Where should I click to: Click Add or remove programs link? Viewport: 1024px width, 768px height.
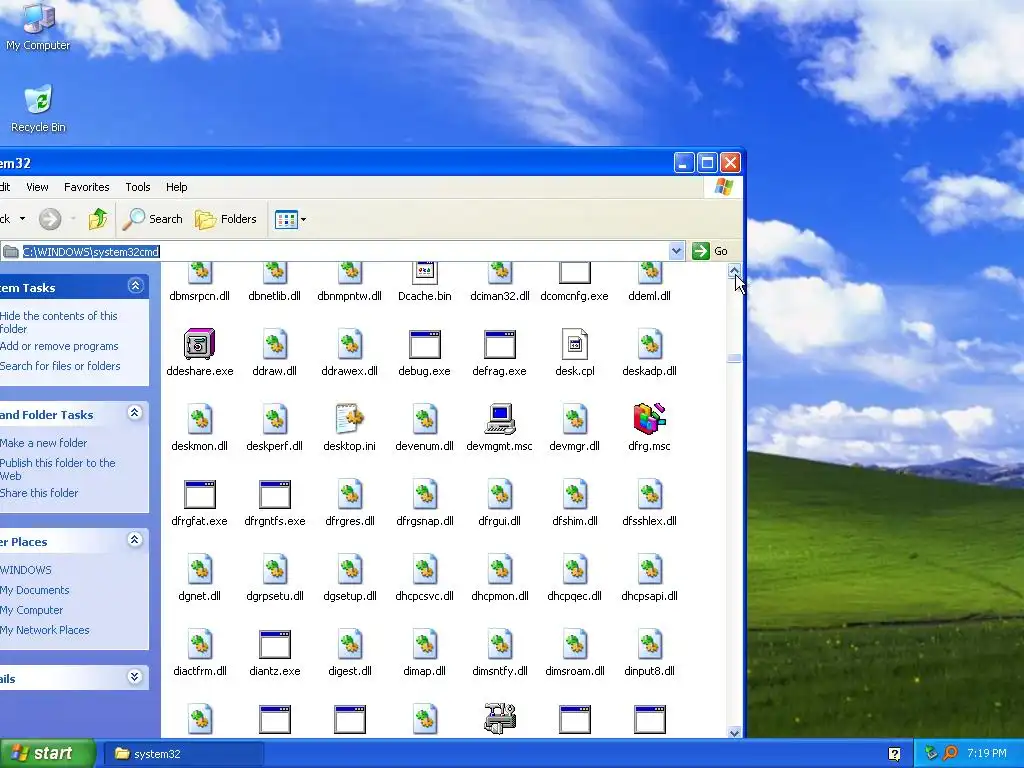[59, 346]
